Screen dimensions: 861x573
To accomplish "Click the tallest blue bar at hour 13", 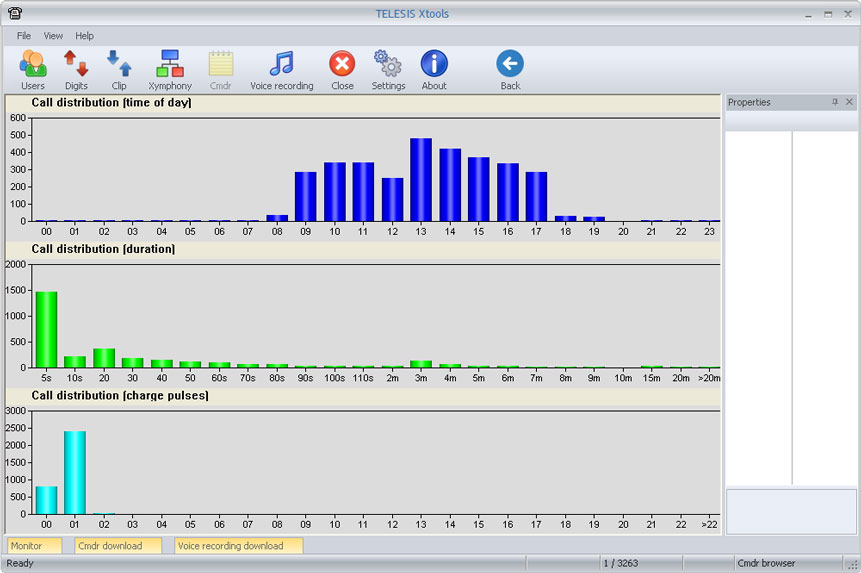I will click(x=421, y=180).
